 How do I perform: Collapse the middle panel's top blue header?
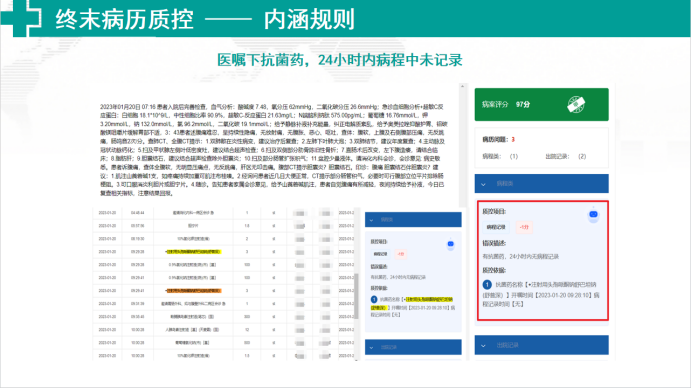click(413, 220)
